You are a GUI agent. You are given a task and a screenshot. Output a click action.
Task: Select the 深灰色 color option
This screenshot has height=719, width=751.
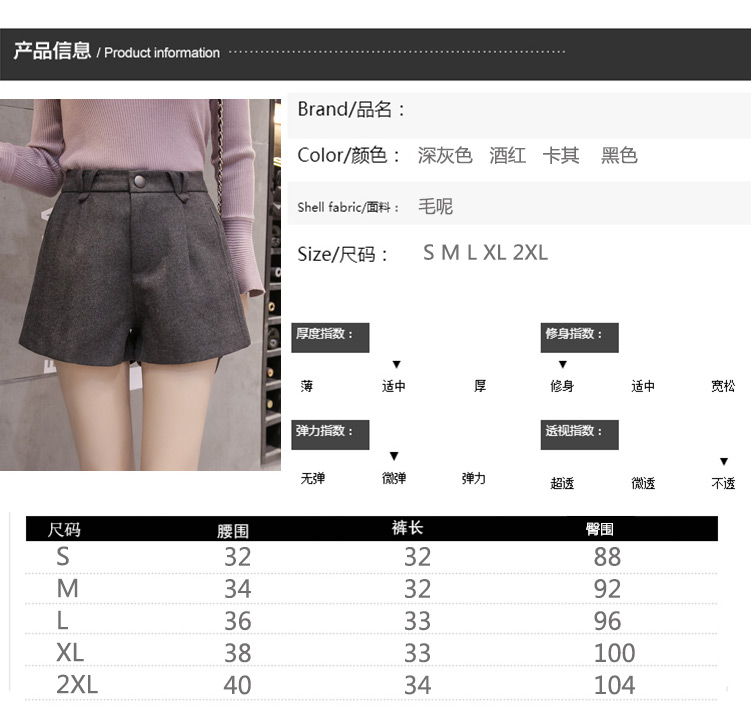445,156
